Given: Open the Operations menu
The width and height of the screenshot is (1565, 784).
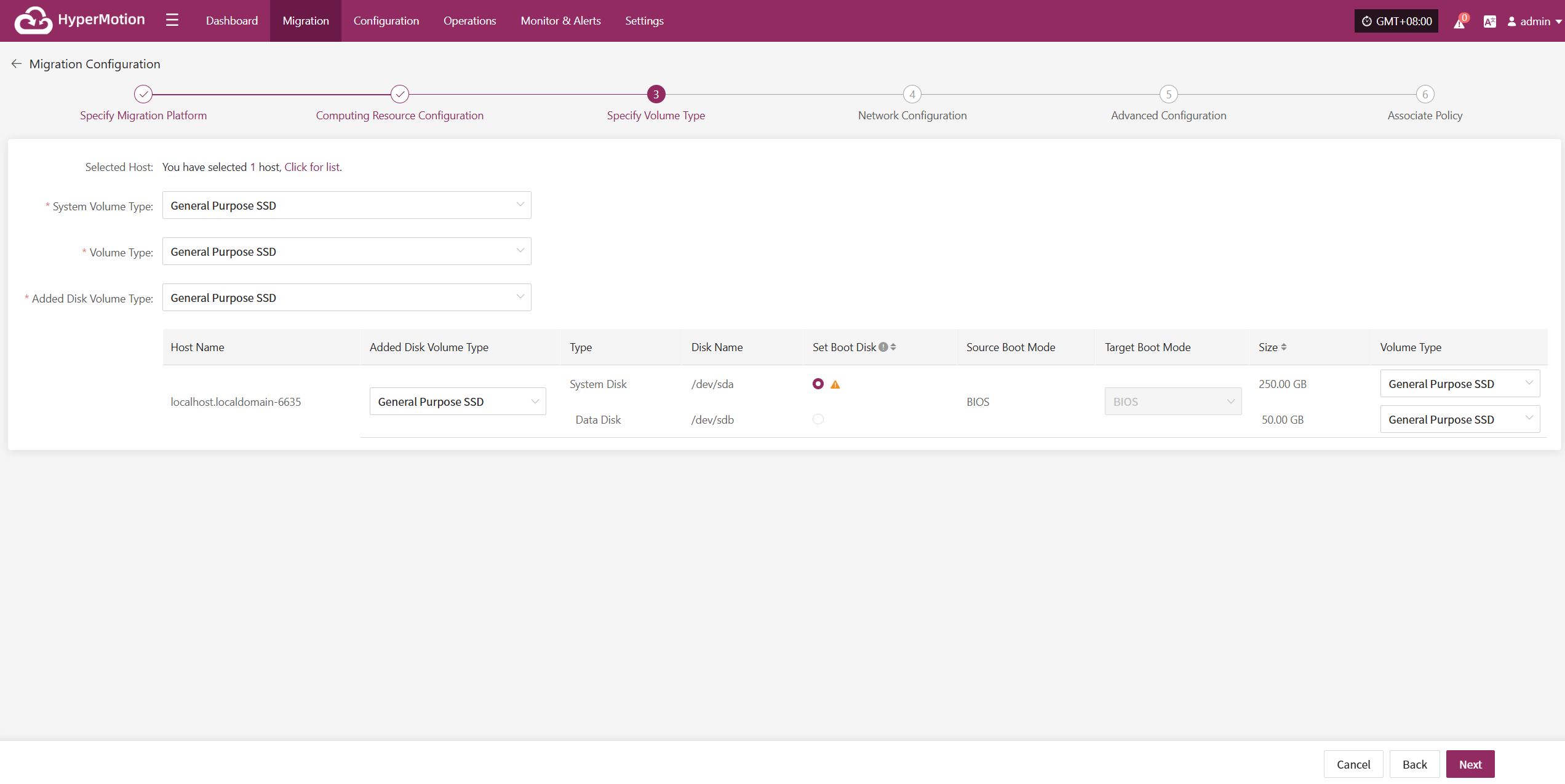Looking at the screenshot, I should tap(469, 21).
